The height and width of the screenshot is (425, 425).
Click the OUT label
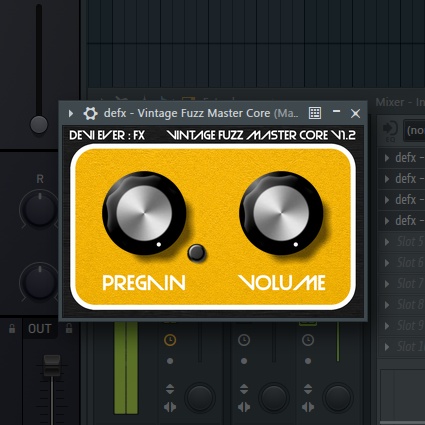click(x=40, y=329)
